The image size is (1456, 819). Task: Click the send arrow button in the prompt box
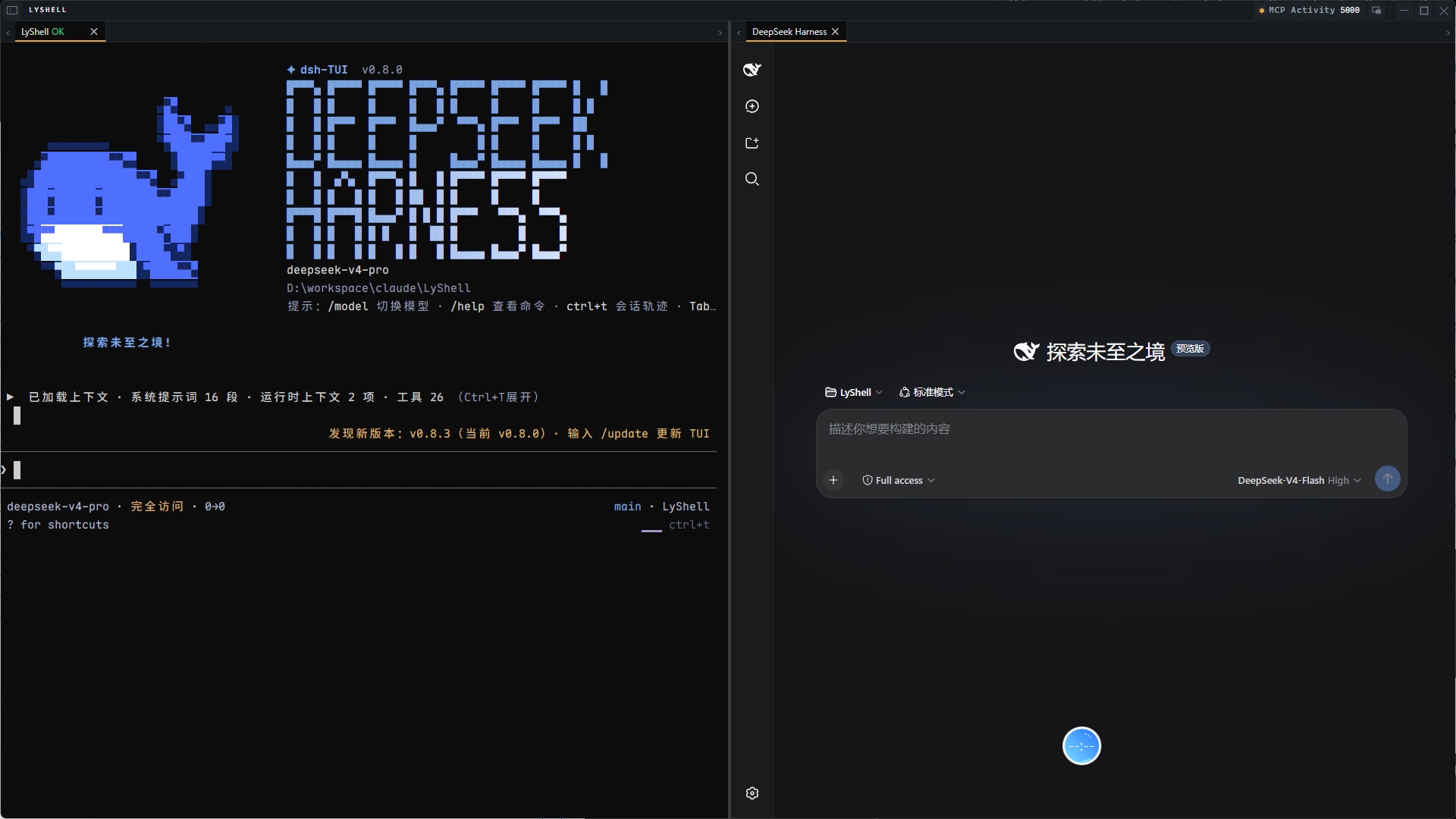point(1387,479)
